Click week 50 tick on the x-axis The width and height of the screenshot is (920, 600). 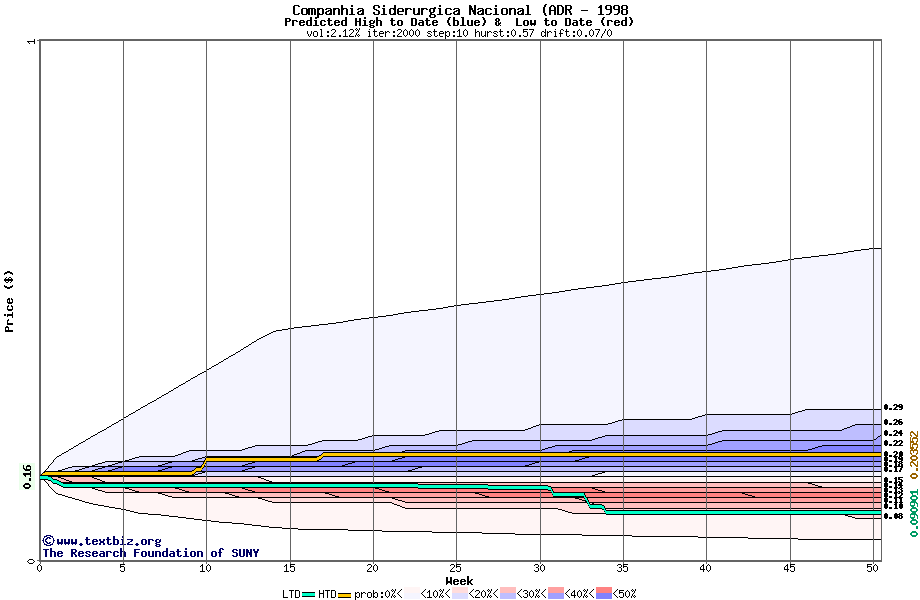(x=872, y=568)
